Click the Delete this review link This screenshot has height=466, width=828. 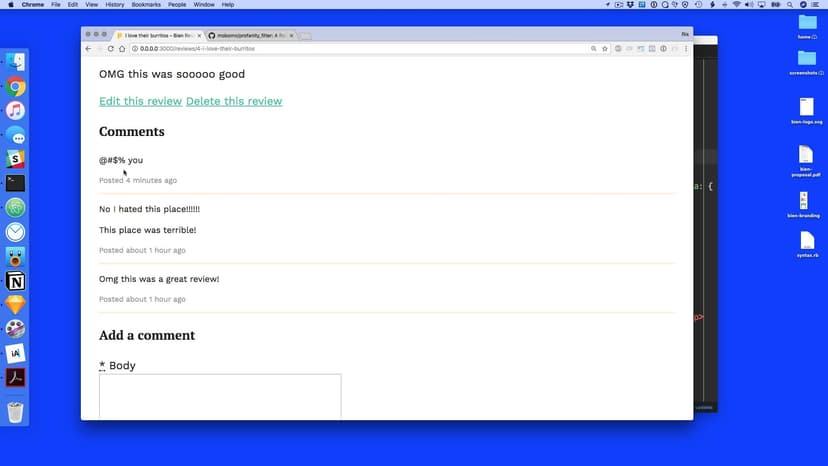(x=234, y=101)
